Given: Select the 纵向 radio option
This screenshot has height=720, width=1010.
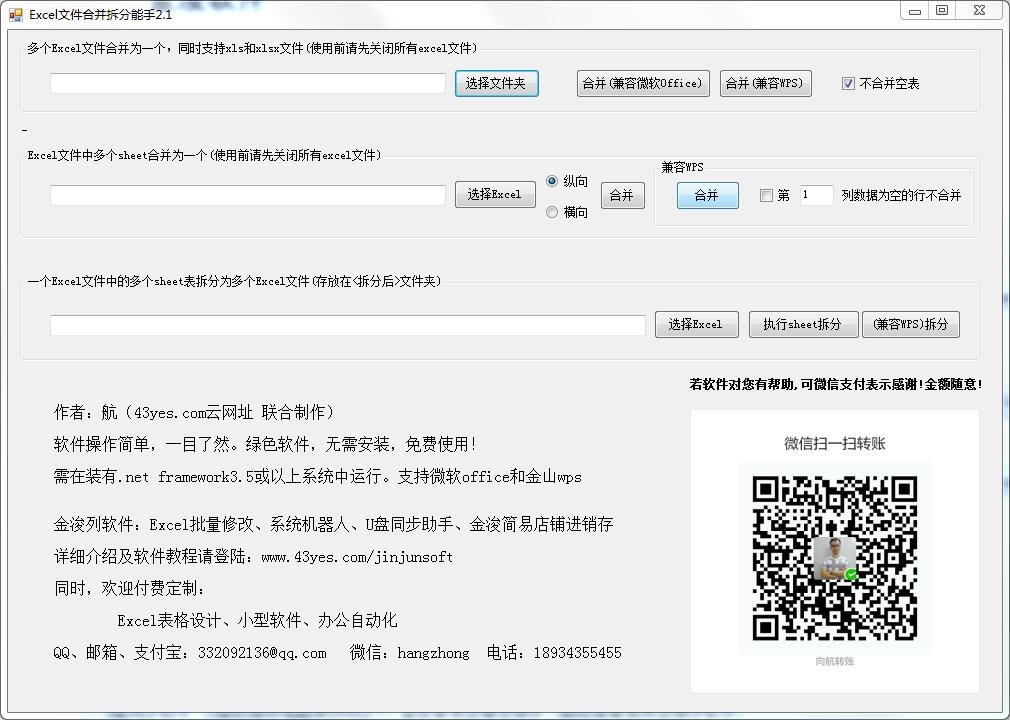Looking at the screenshot, I should pyautogui.click(x=552, y=181).
